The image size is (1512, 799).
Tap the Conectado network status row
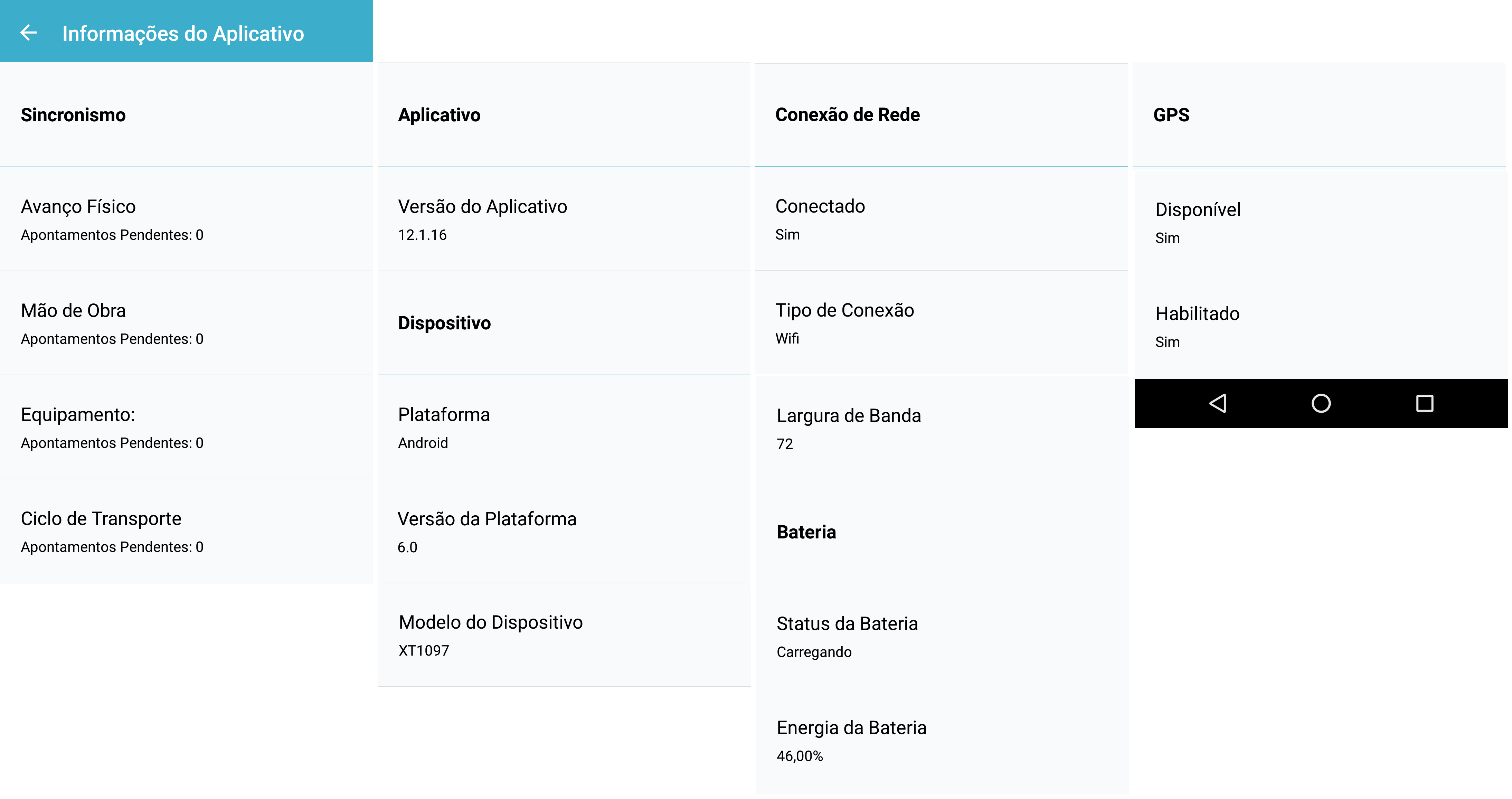point(941,219)
